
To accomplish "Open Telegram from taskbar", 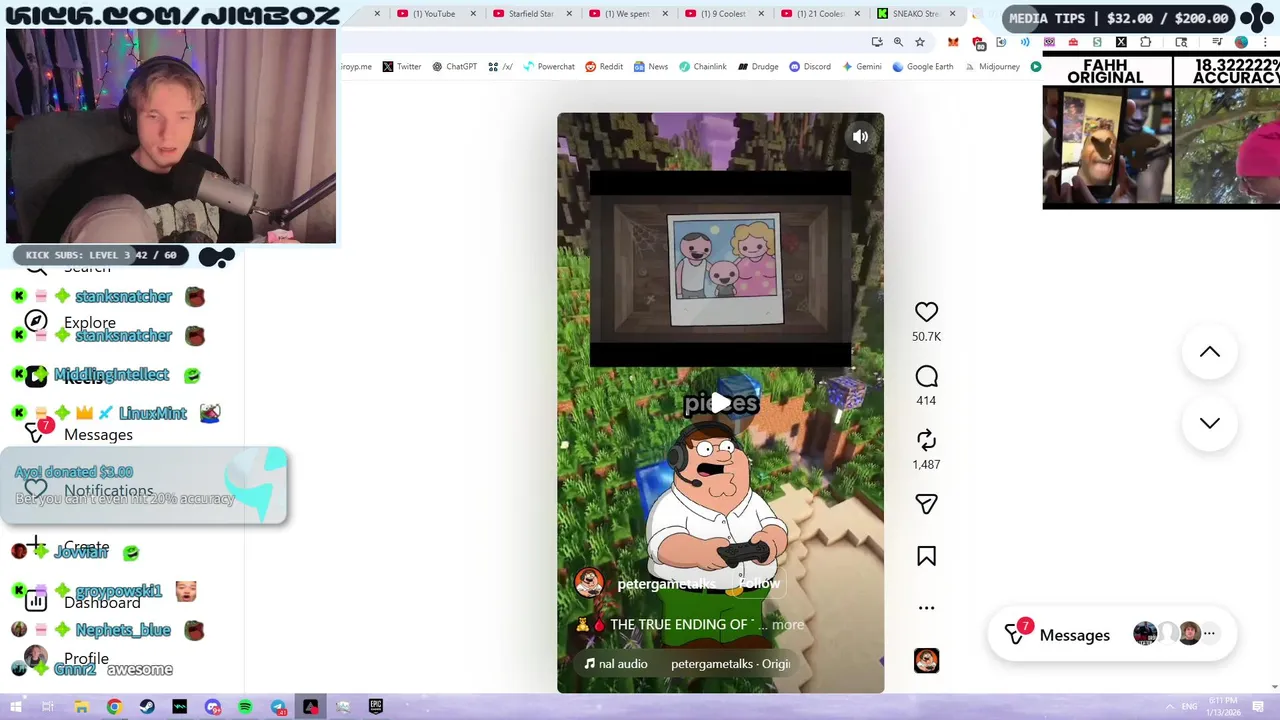I will pos(278,707).
